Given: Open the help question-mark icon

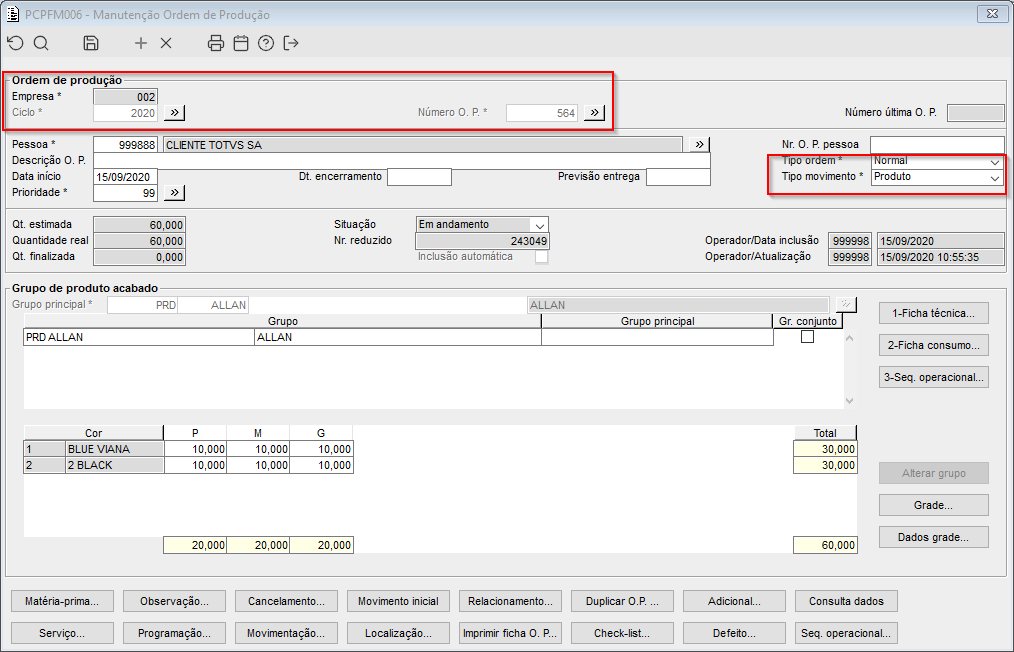Looking at the screenshot, I should (266, 43).
